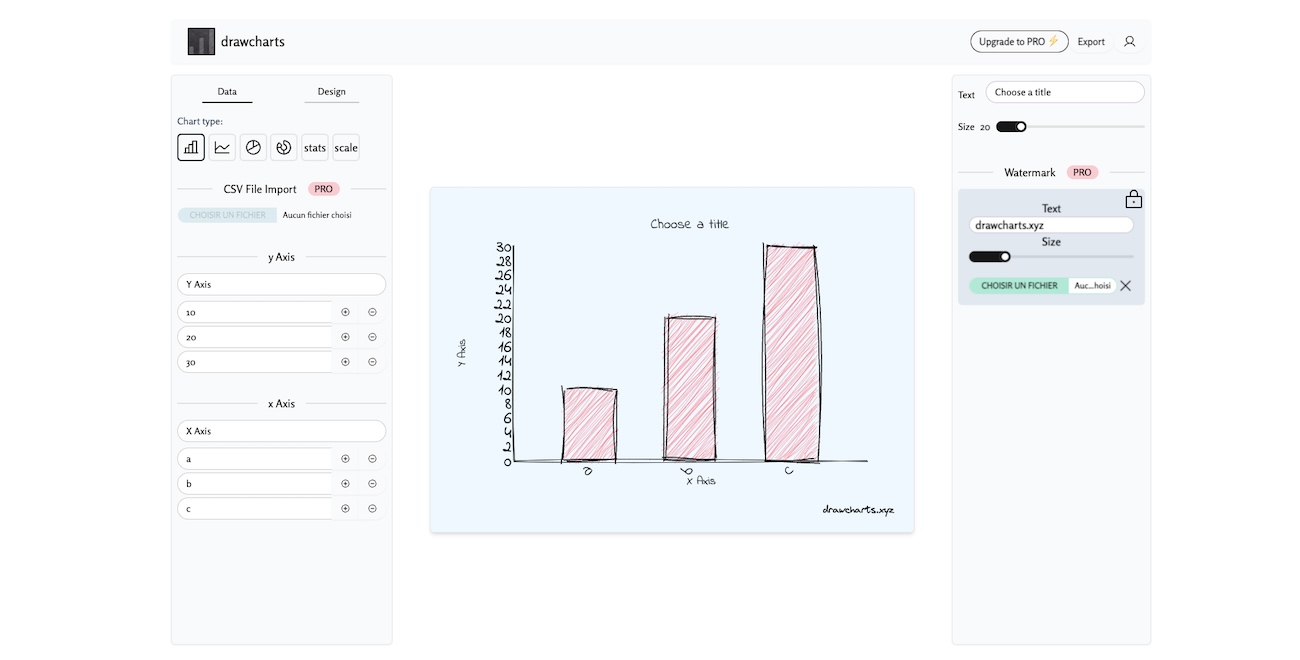Select the scale chart type

346,147
